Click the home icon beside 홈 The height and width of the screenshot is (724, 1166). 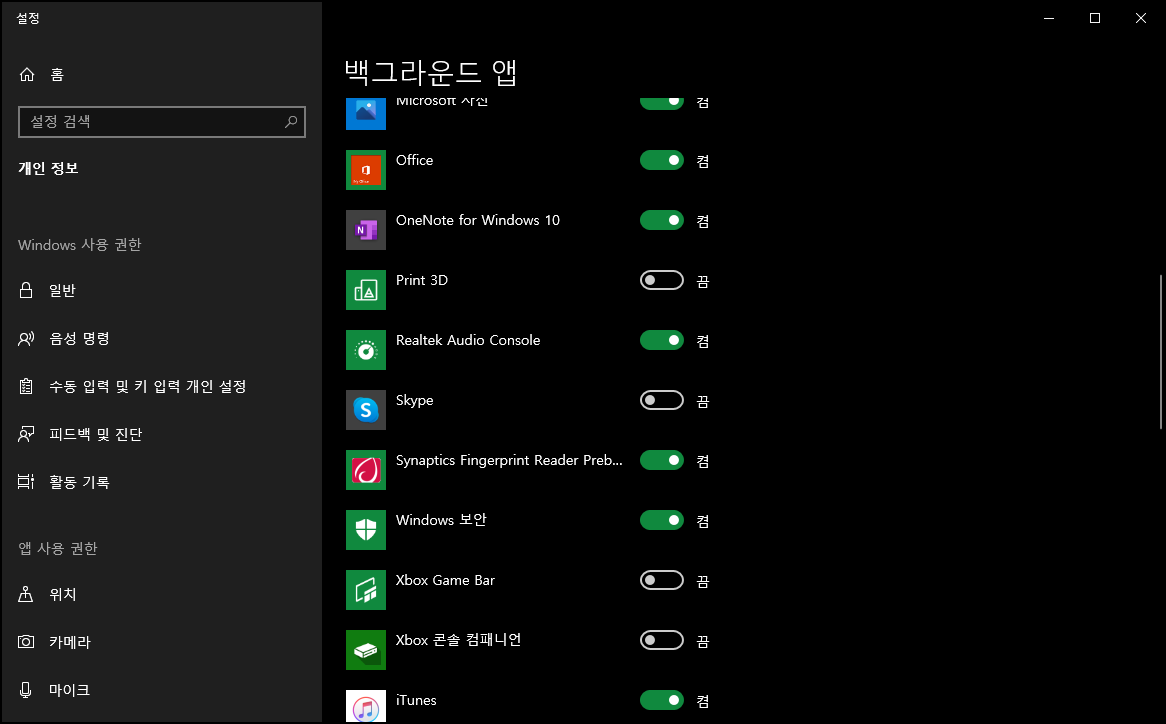click(27, 74)
